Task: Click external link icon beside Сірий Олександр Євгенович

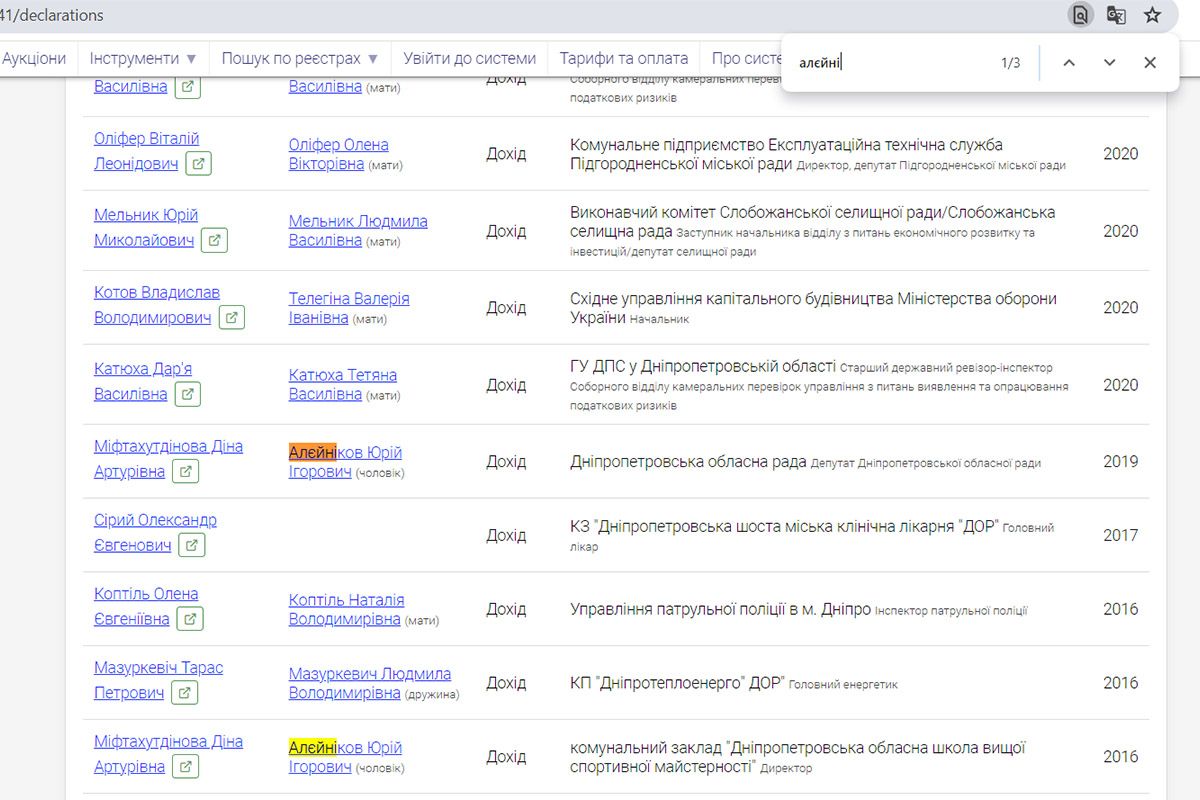Action: coord(192,545)
